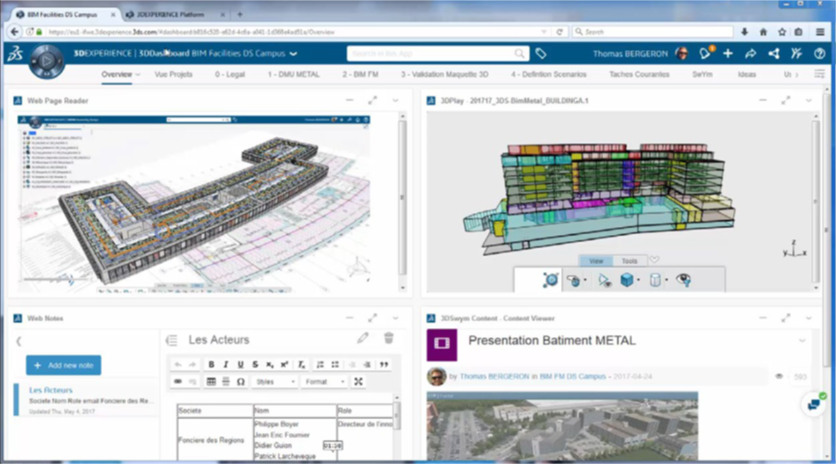Viewport: 836px width, 464px height.
Task: Edit the Les Acteurs note with pencil
Action: [x=363, y=338]
